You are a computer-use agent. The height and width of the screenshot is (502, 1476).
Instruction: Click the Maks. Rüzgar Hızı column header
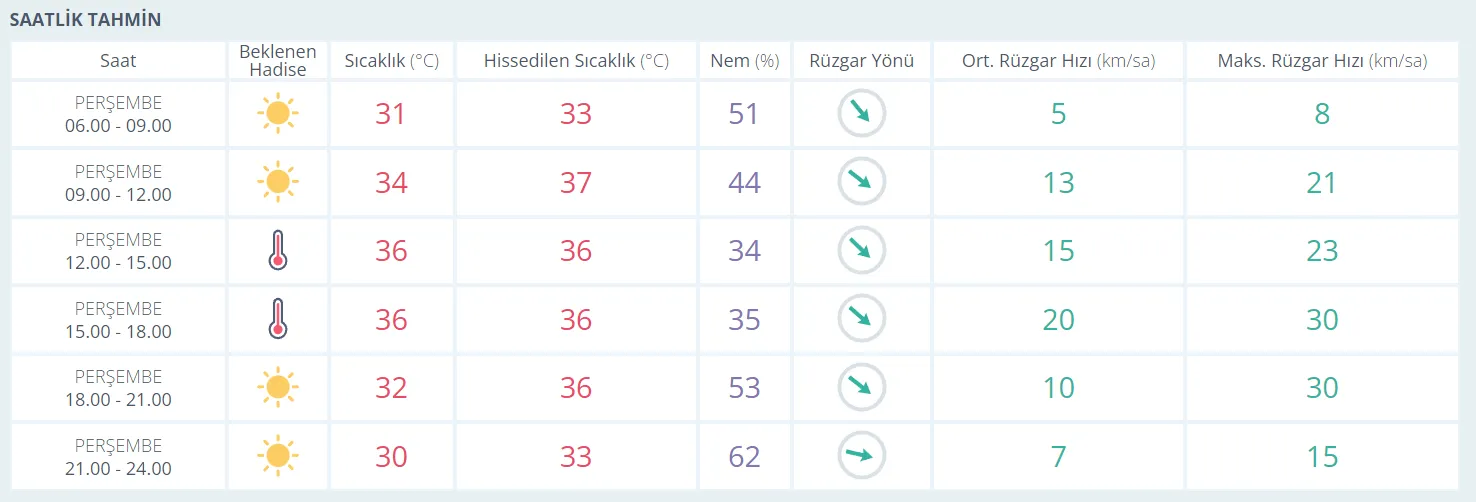pos(1322,60)
